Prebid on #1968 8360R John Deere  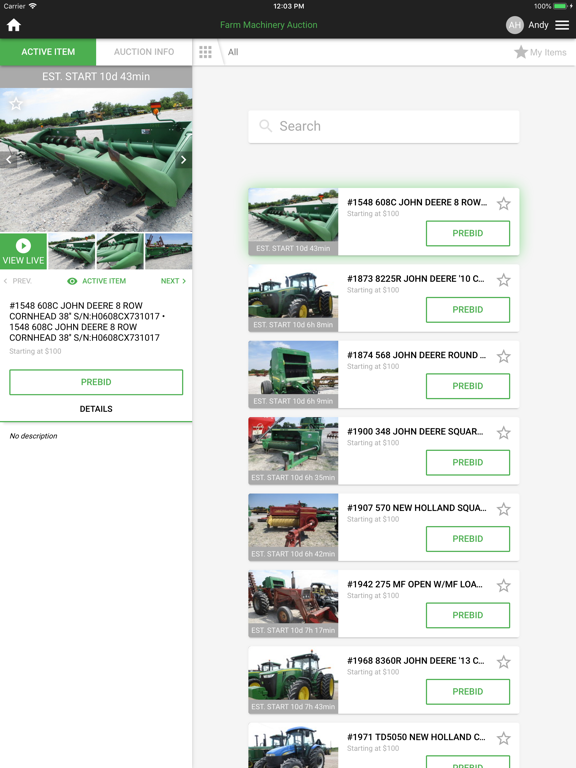468,692
